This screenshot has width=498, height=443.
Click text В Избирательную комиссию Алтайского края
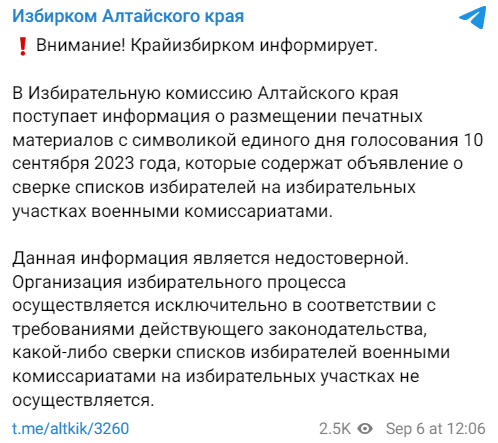(205, 93)
